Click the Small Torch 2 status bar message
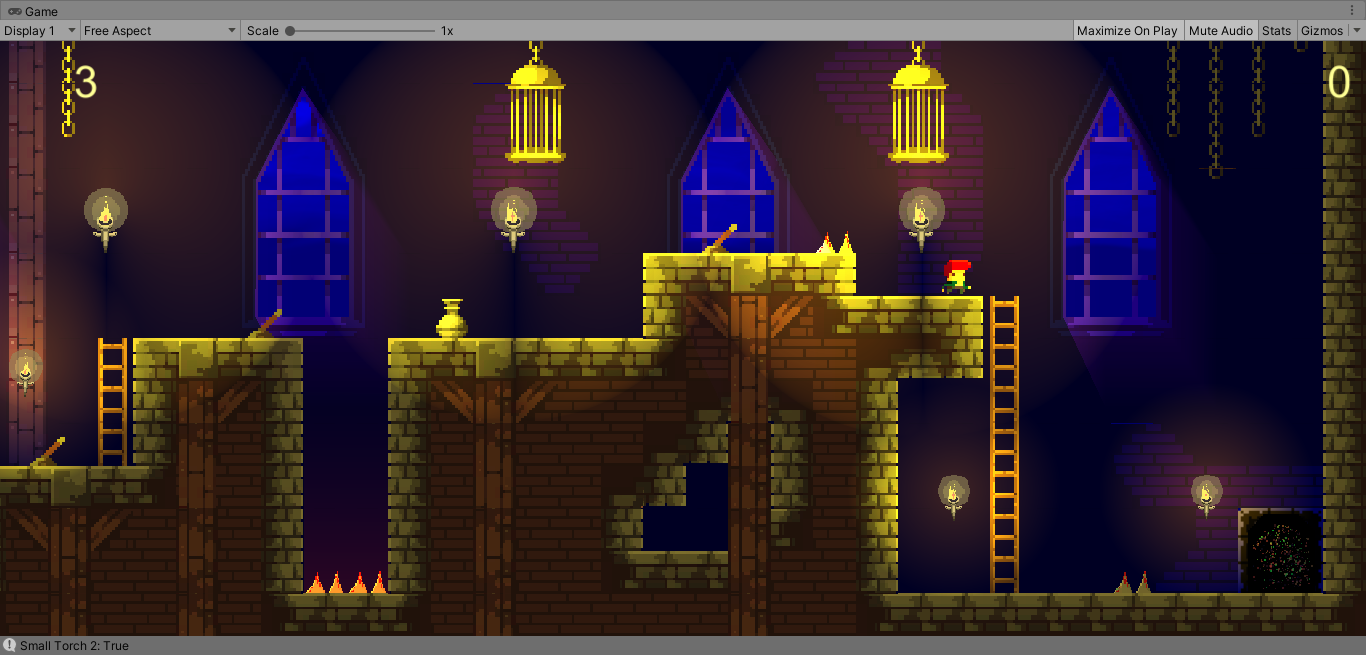The width and height of the screenshot is (1366, 655). (75, 646)
